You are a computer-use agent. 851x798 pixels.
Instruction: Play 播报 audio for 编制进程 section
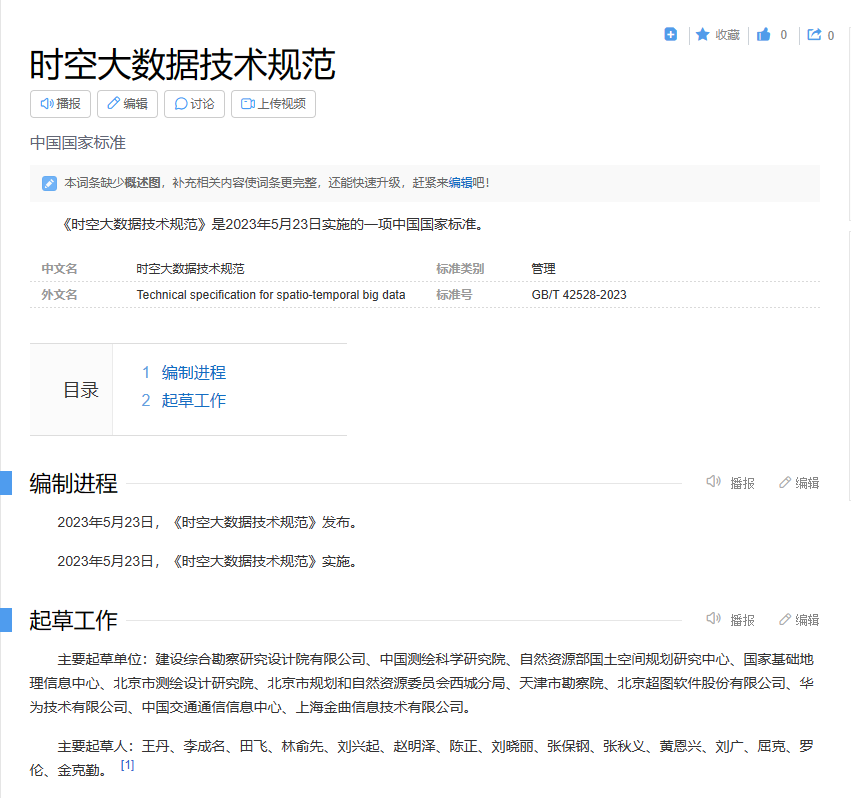point(731,483)
